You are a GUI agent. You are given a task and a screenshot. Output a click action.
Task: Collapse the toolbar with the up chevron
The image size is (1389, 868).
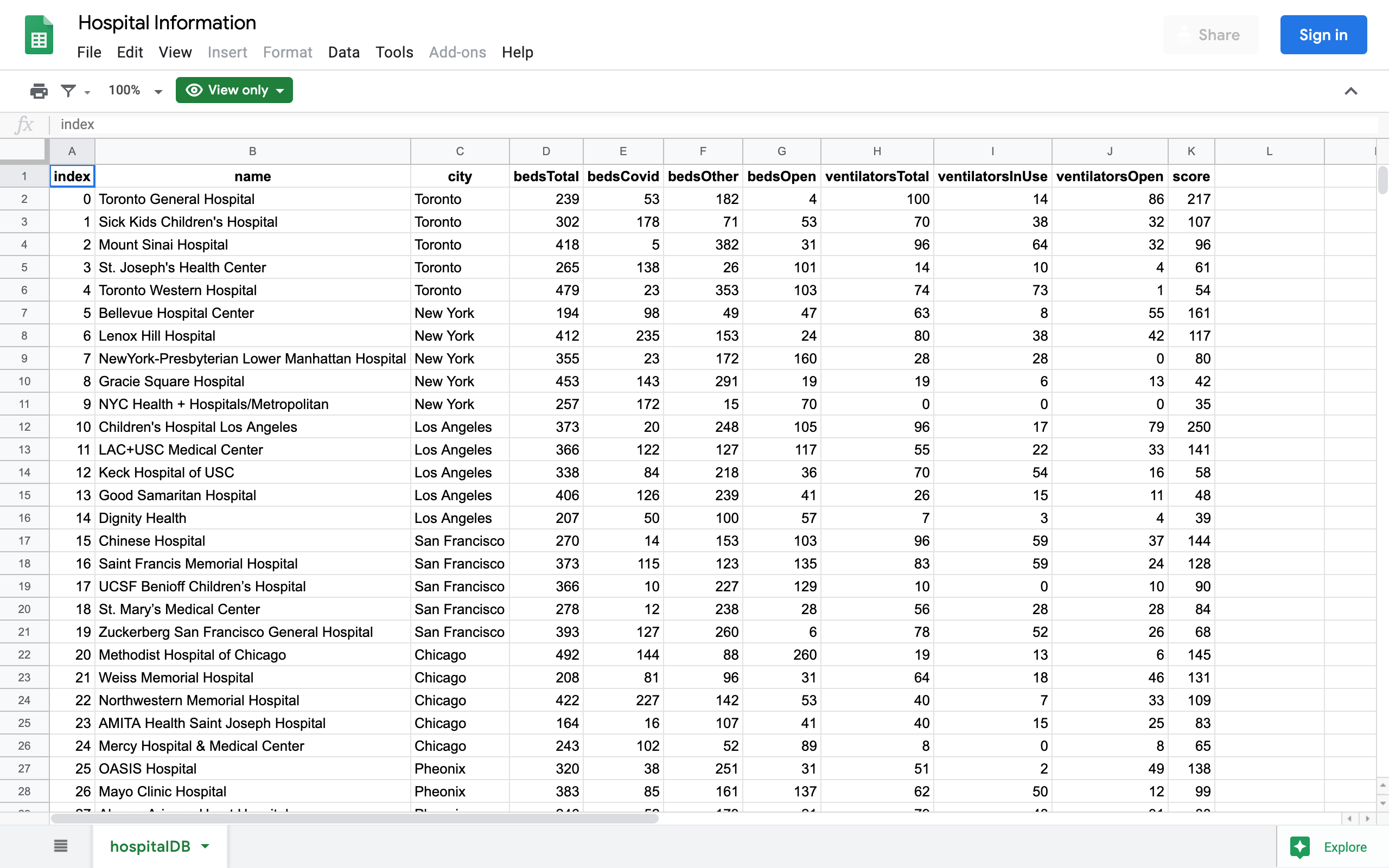pyautogui.click(x=1350, y=91)
